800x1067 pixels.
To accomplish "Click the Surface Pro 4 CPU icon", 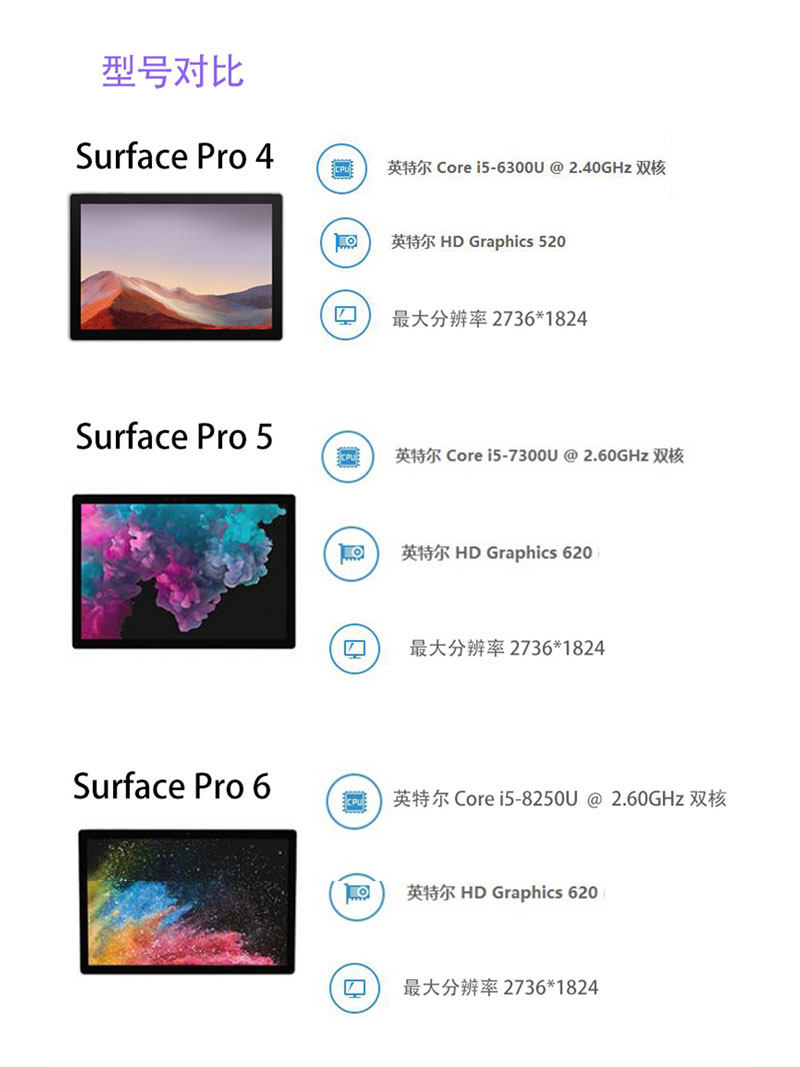I will [x=342, y=168].
